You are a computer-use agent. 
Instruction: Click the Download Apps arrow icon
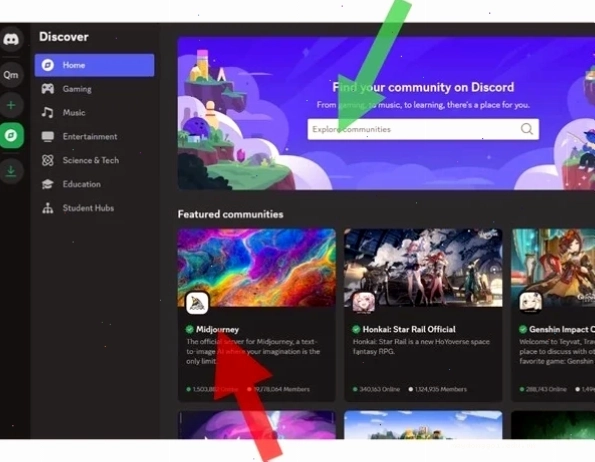coord(11,171)
